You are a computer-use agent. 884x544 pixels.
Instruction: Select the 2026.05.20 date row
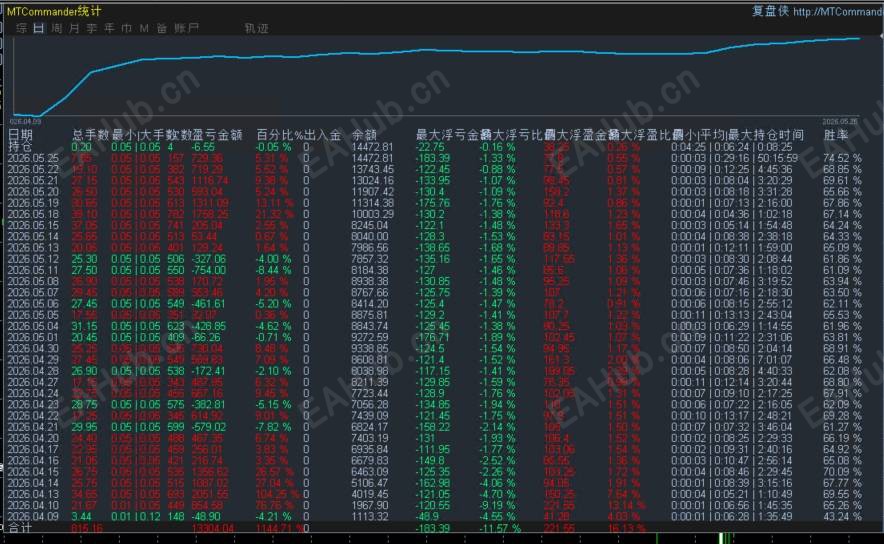click(33, 192)
